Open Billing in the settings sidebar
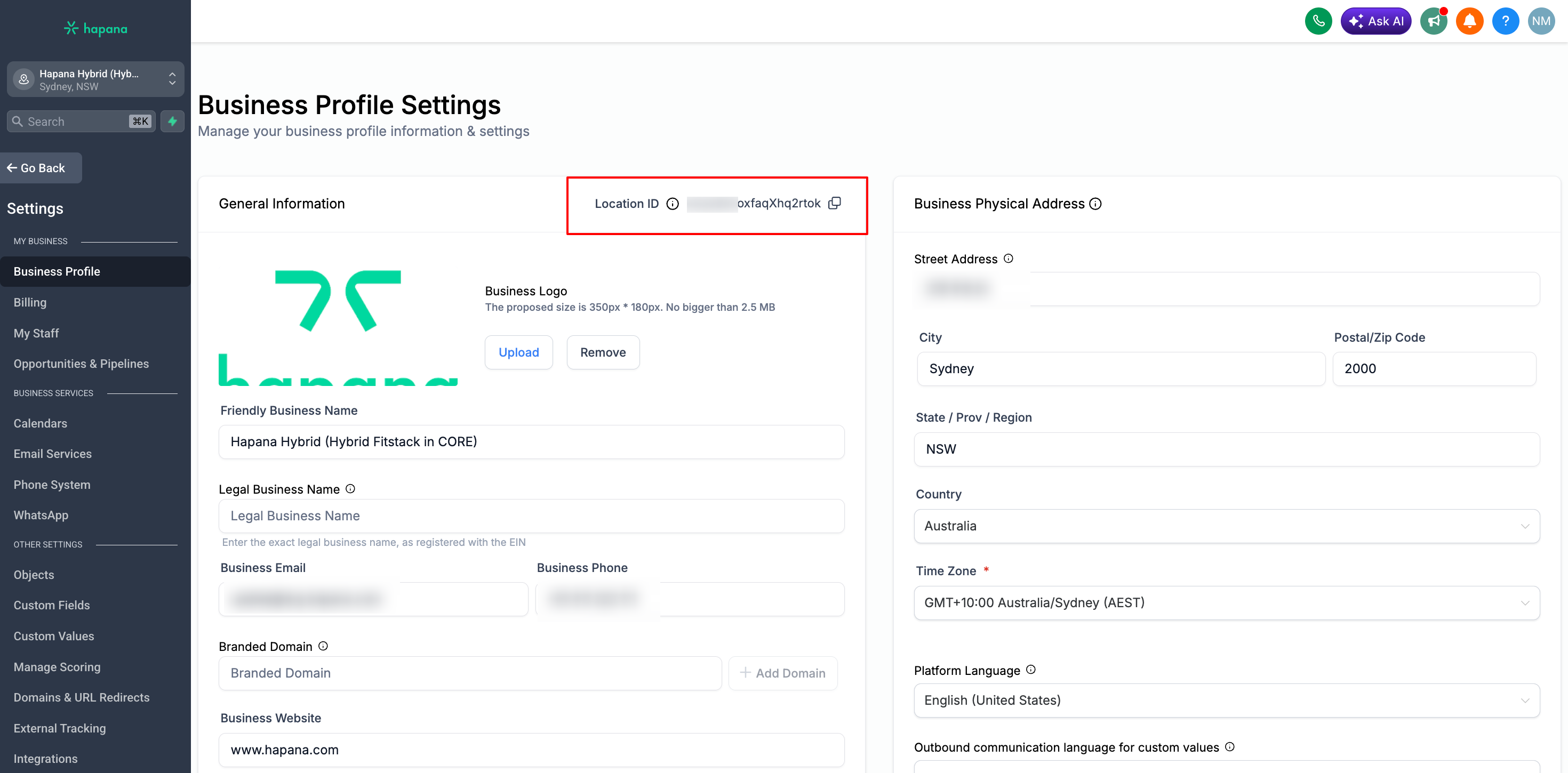Screen dimensions: 1568x773 [30, 302]
